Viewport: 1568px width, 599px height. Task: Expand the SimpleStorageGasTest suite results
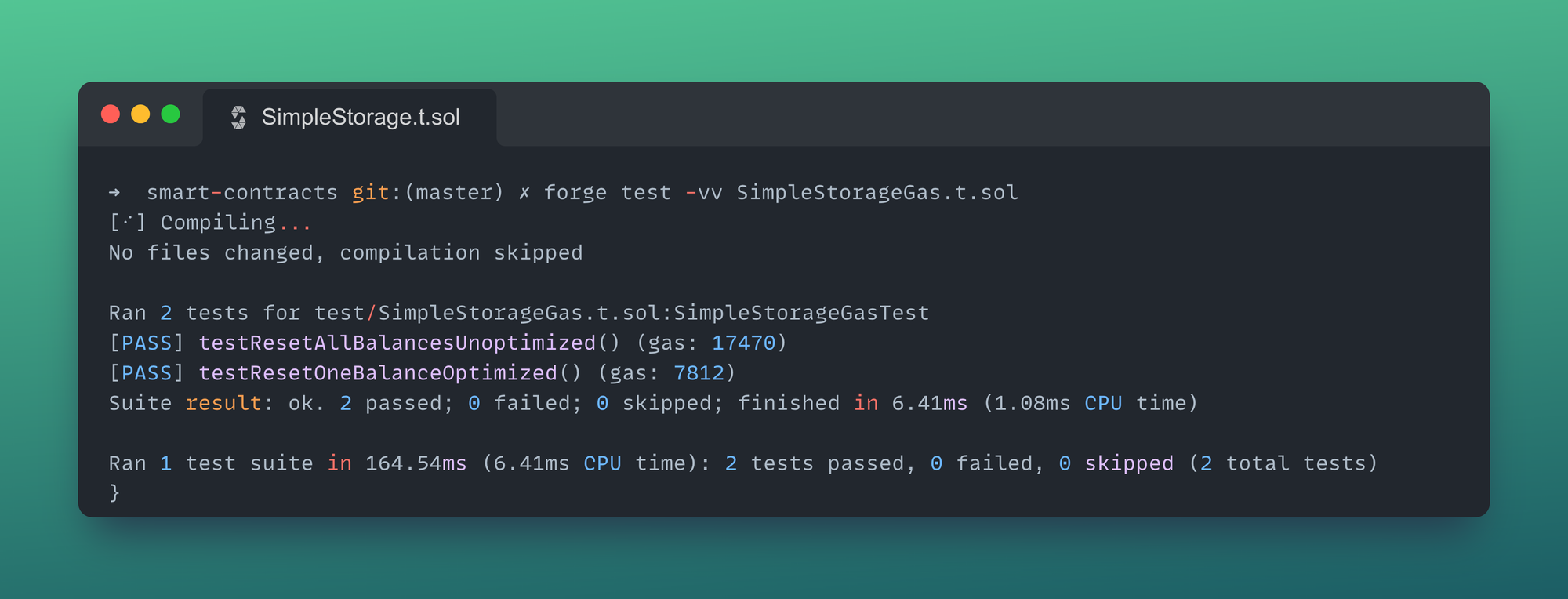tap(517, 312)
